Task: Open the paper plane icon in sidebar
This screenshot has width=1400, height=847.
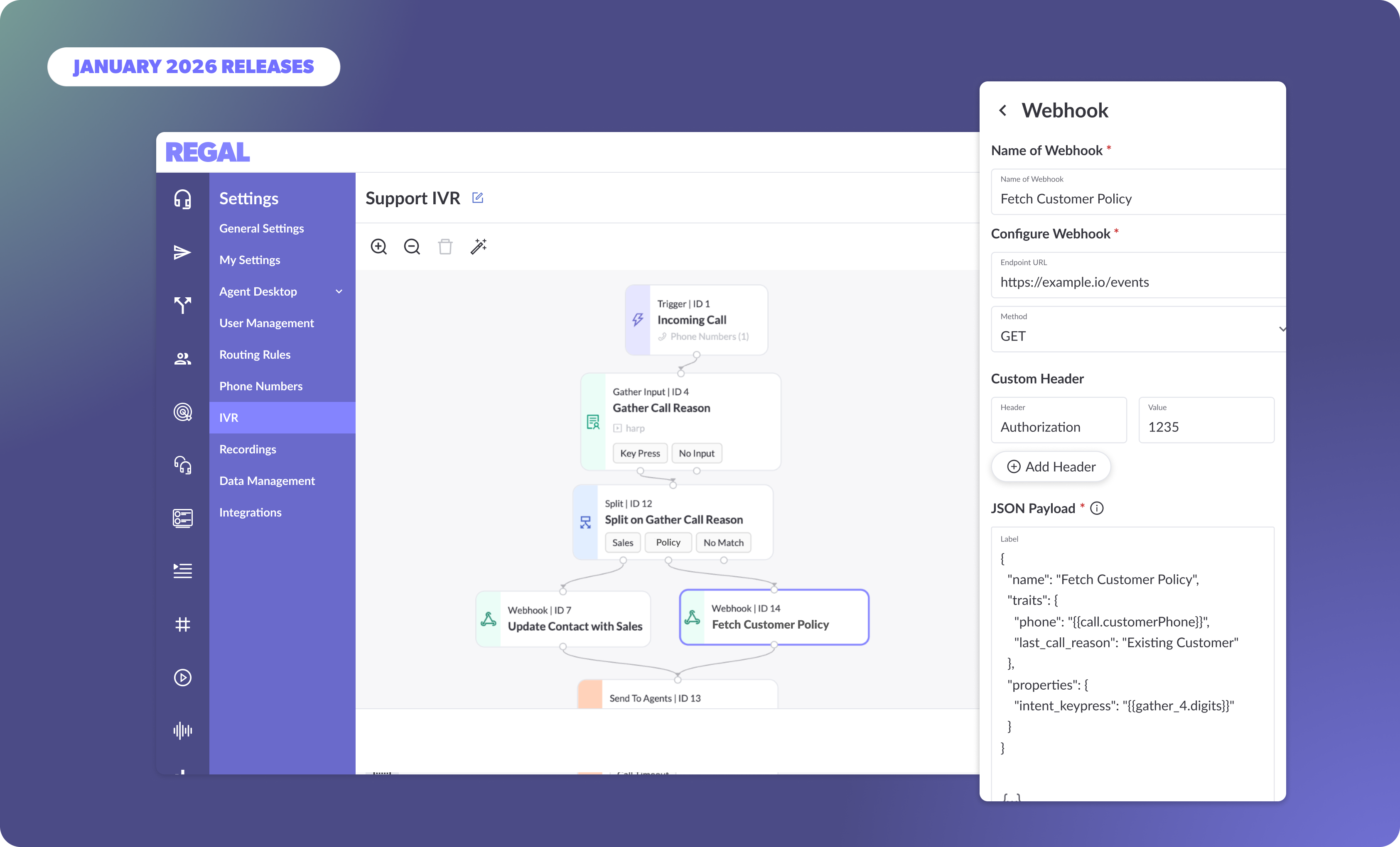Action: (182, 252)
